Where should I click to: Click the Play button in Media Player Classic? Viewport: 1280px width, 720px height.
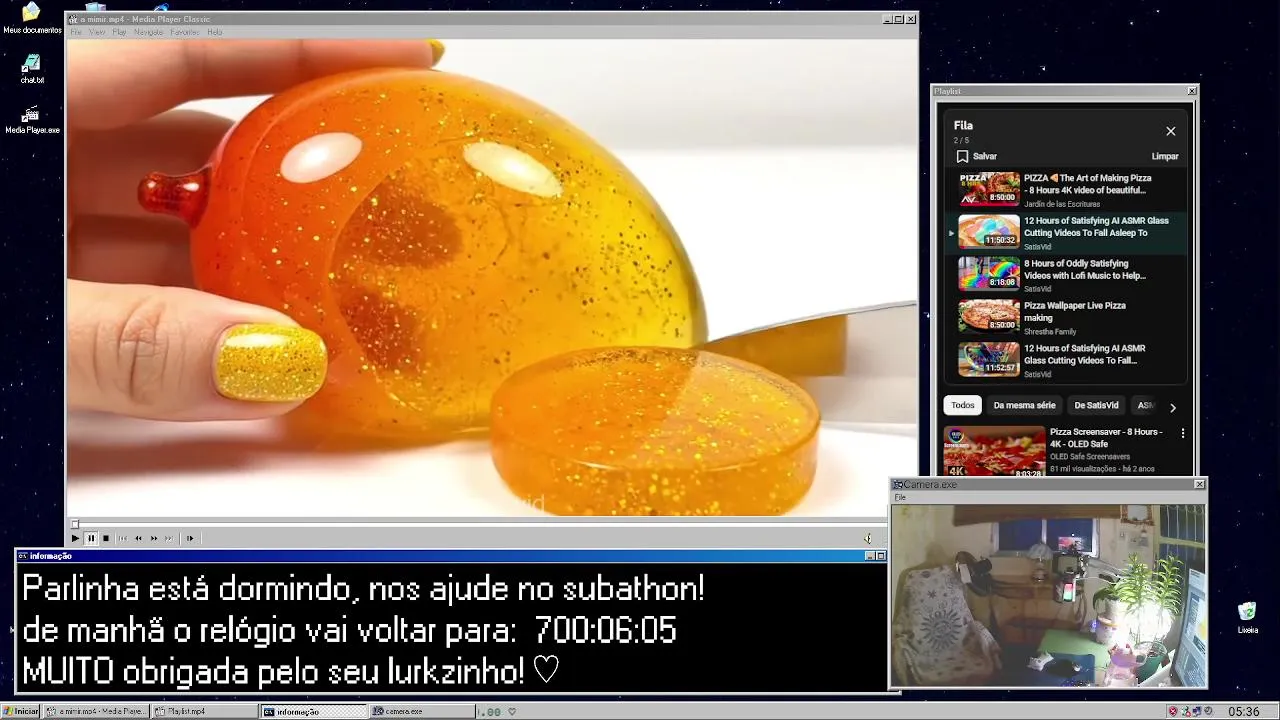pyautogui.click(x=75, y=538)
